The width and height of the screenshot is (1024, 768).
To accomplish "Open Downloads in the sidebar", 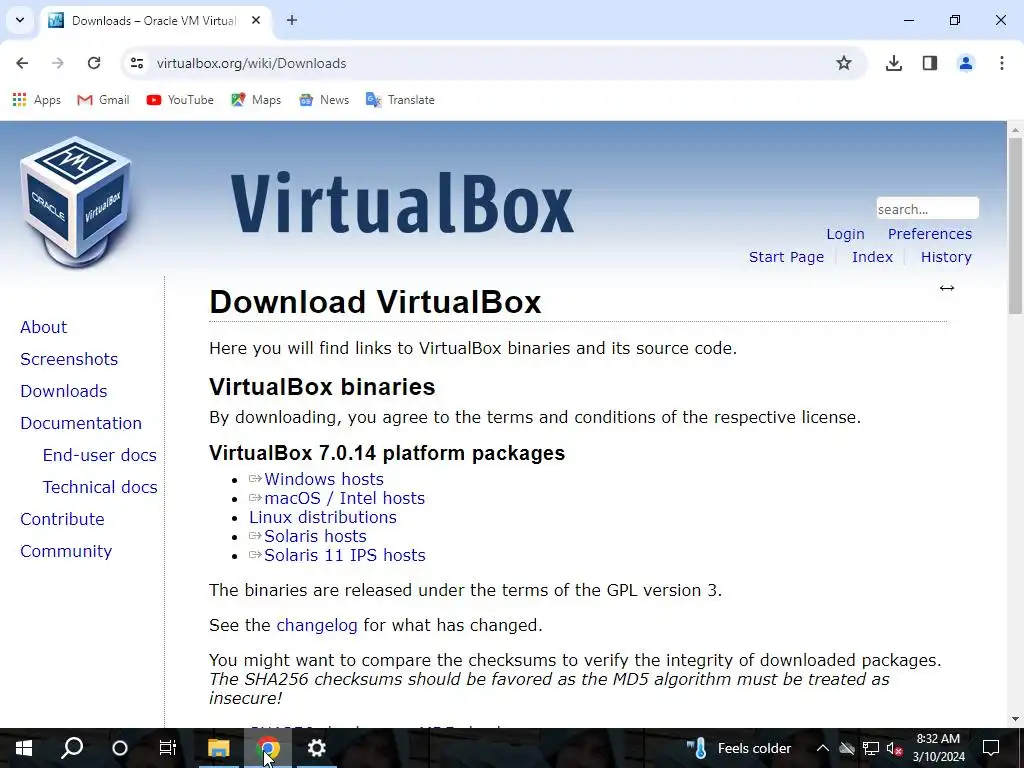I will coord(64,391).
